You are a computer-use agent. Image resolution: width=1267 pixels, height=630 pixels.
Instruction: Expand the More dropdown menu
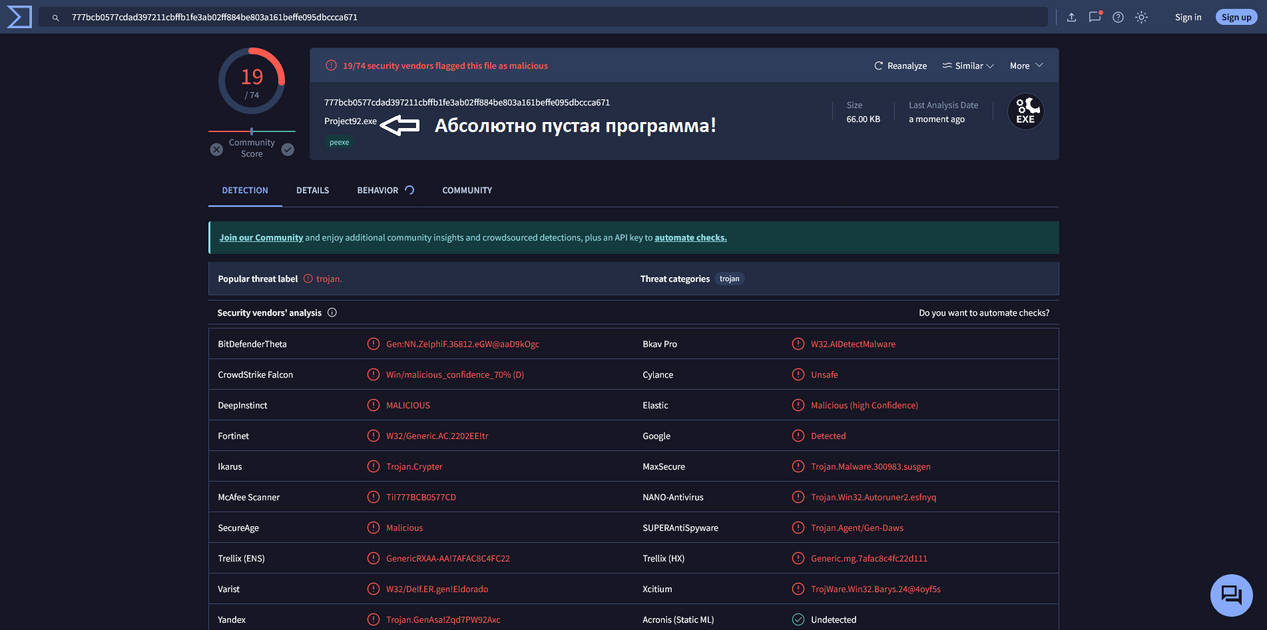point(1026,66)
